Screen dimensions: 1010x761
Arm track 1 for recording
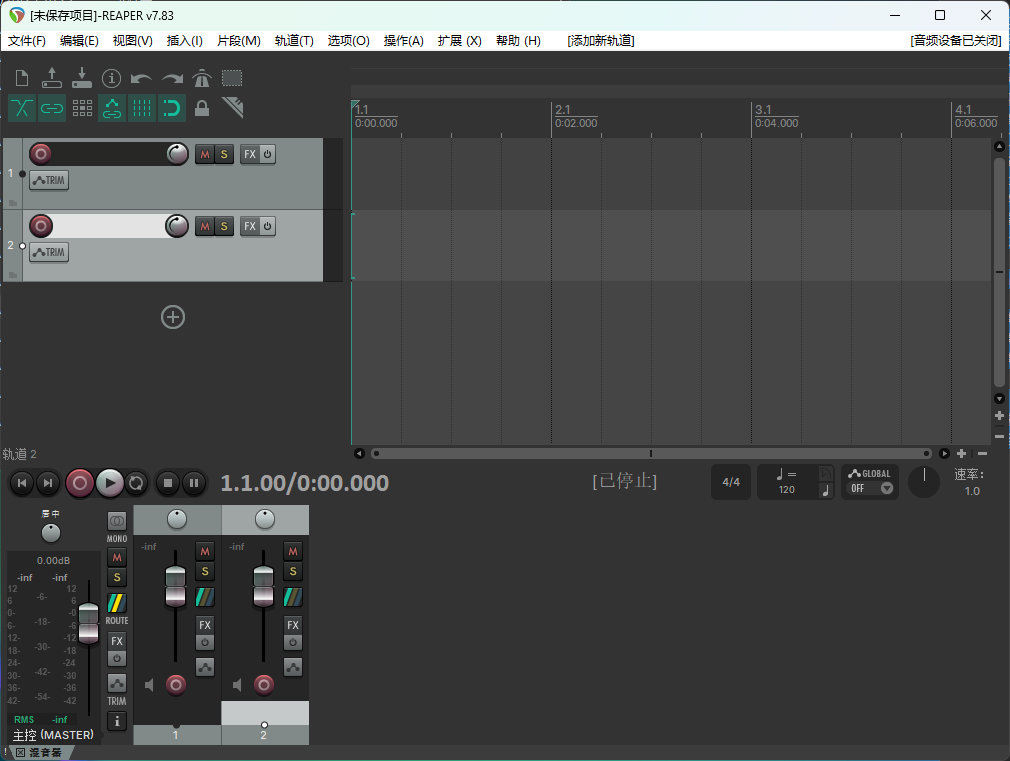(41, 154)
